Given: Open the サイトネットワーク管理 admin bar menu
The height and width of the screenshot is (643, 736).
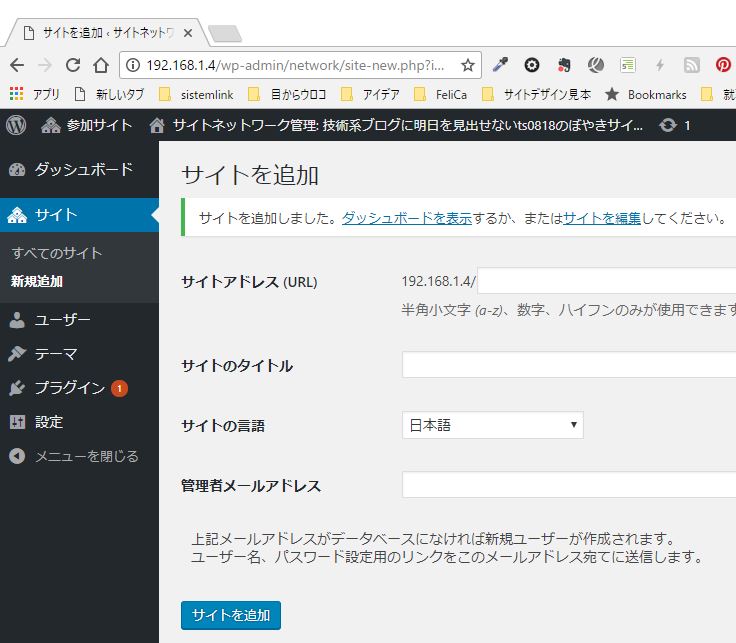Looking at the screenshot, I should (x=396, y=125).
